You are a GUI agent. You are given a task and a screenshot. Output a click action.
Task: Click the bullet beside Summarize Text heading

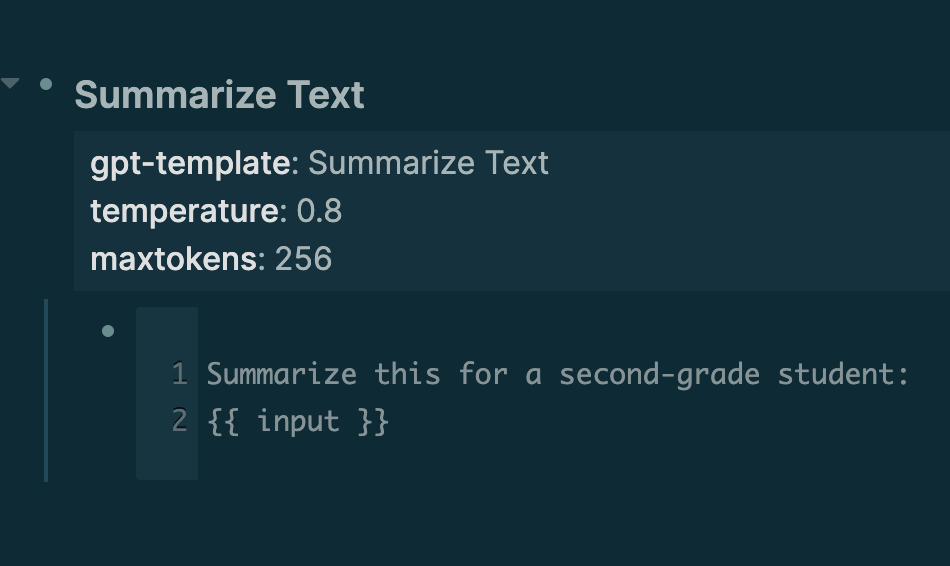pyautogui.click(x=45, y=85)
